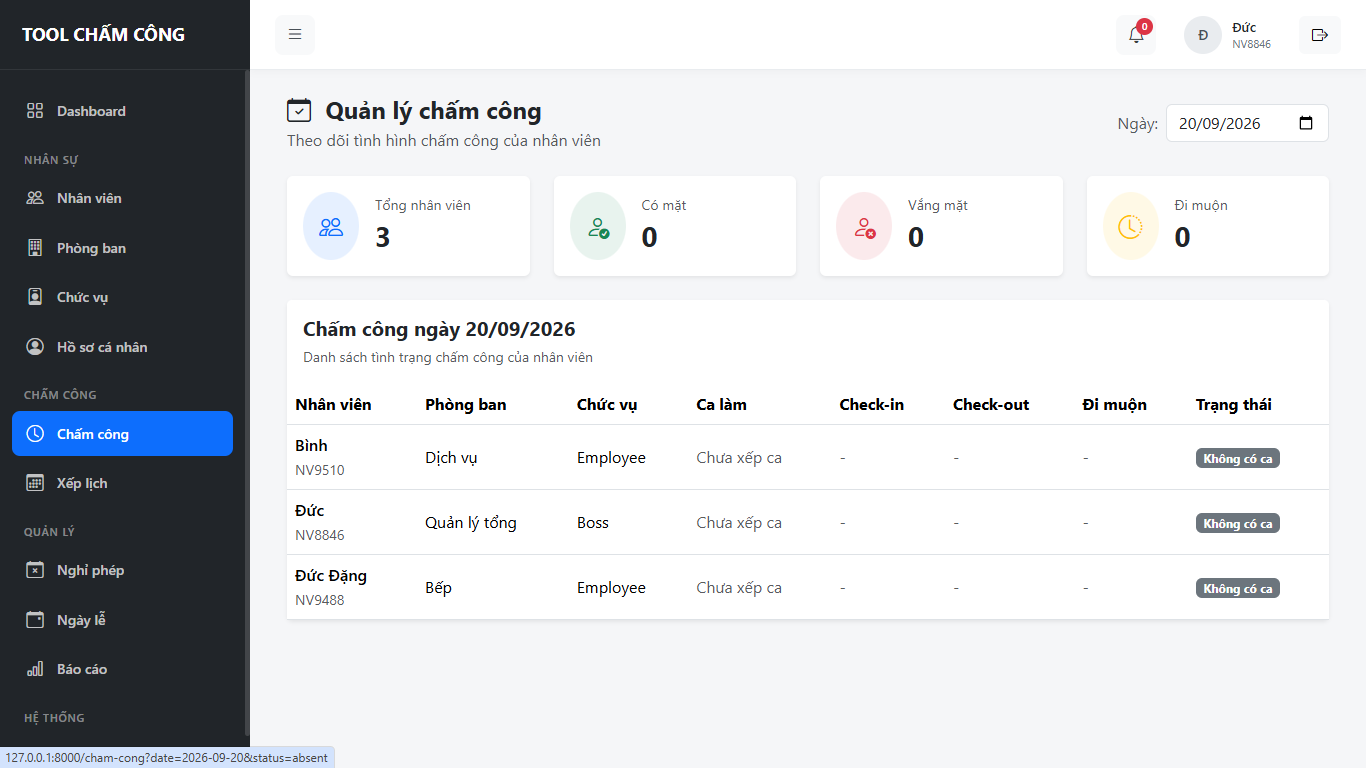This screenshot has height=768, width=1366.
Task: Click the logout icon button
Action: tap(1319, 35)
